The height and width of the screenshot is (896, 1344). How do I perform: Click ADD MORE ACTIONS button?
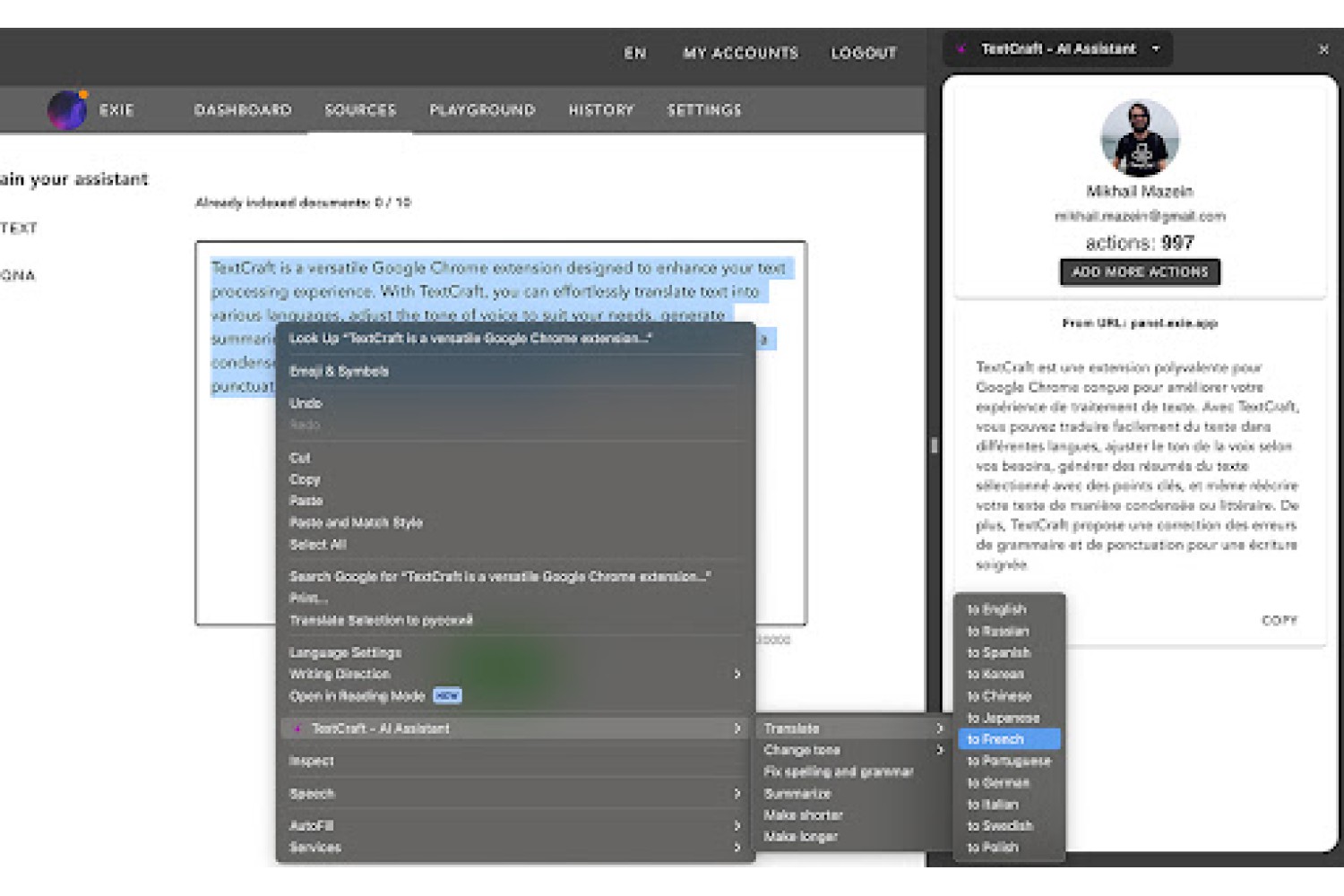tap(1140, 271)
